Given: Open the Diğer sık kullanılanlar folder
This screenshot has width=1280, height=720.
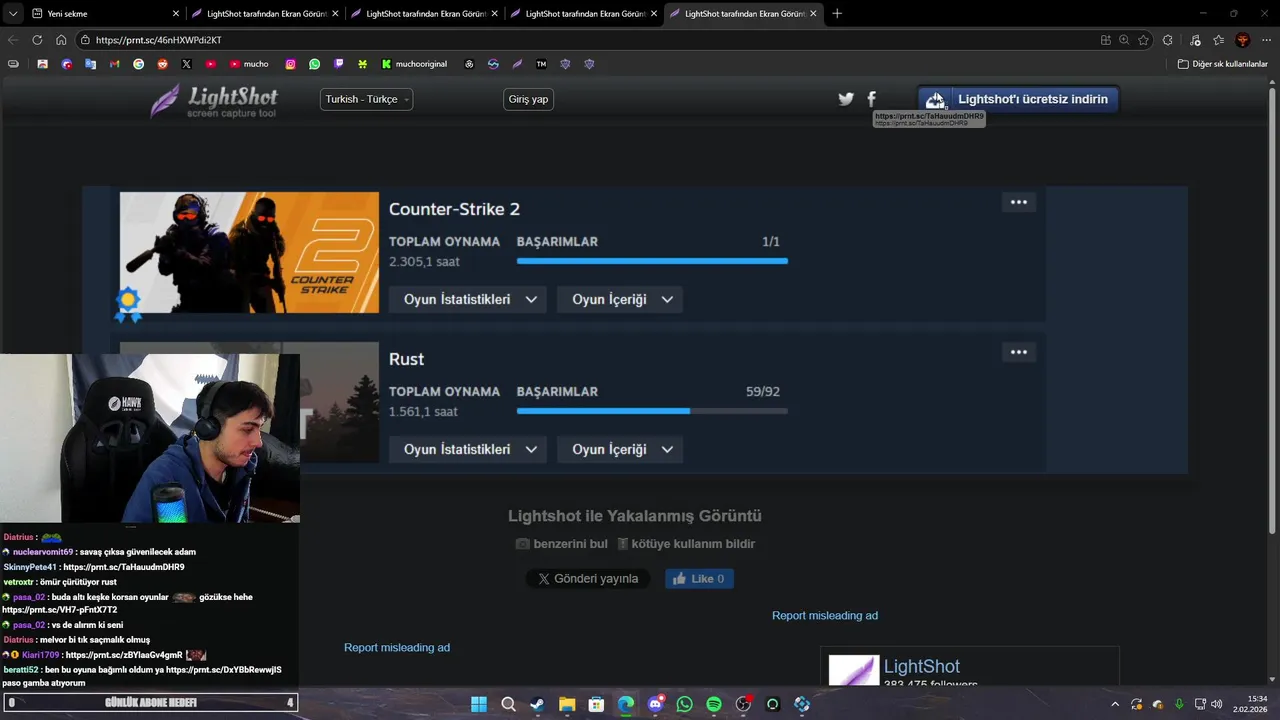Looking at the screenshot, I should [x=1222, y=64].
